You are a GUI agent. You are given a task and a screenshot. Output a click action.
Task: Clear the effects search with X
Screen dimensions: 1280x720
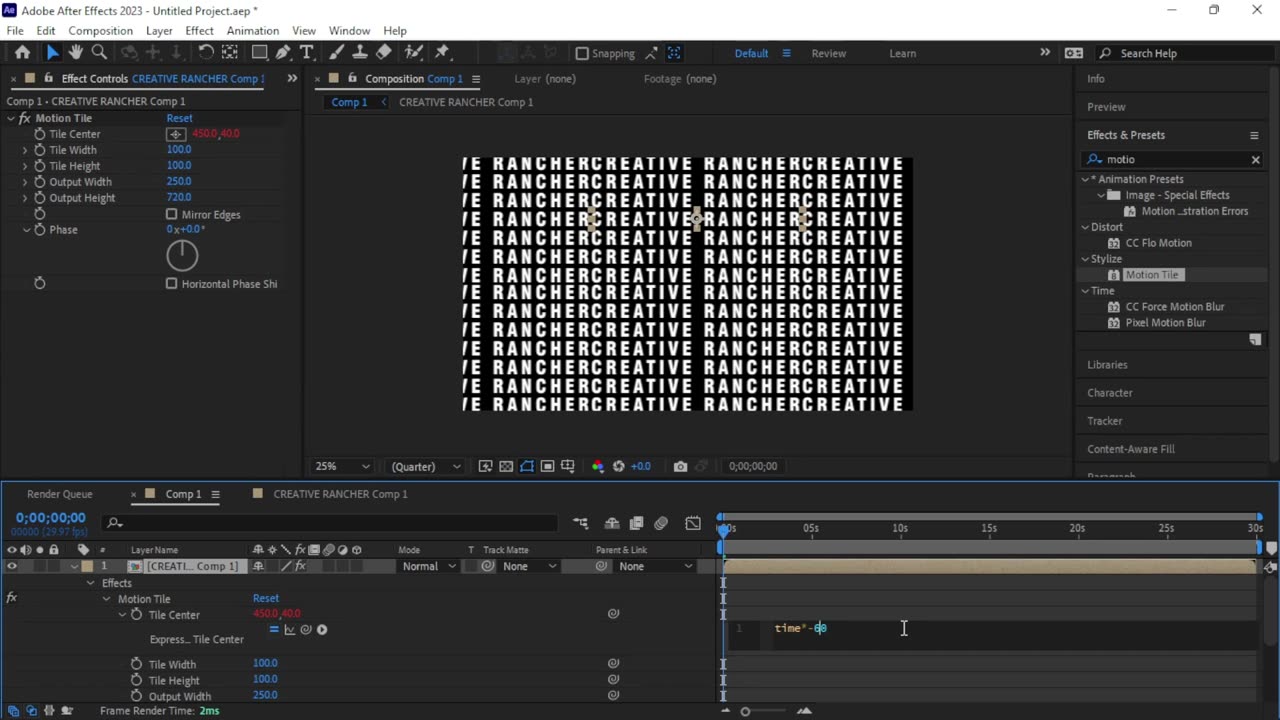pyautogui.click(x=1255, y=160)
